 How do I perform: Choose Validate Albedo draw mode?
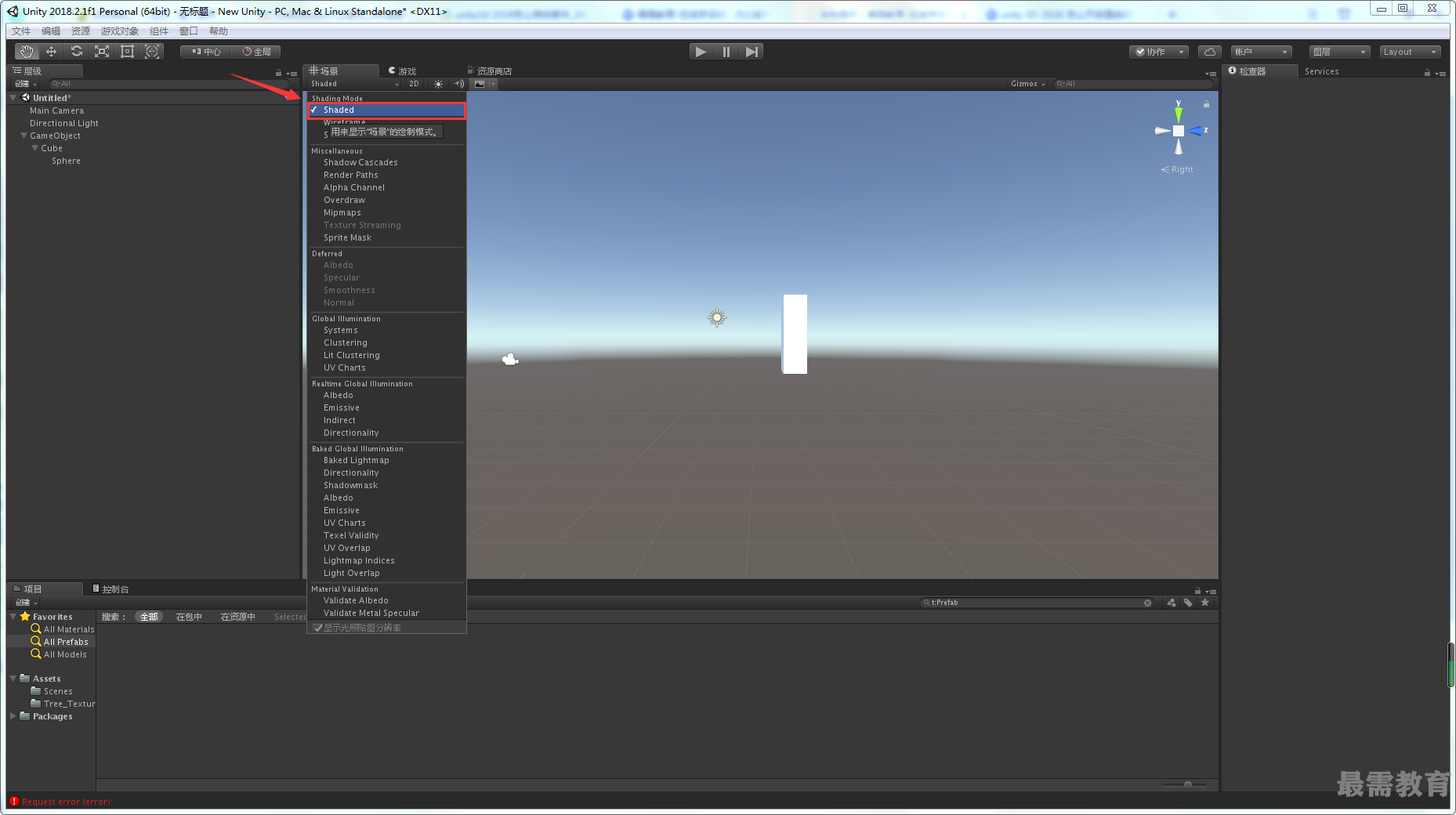386,601
